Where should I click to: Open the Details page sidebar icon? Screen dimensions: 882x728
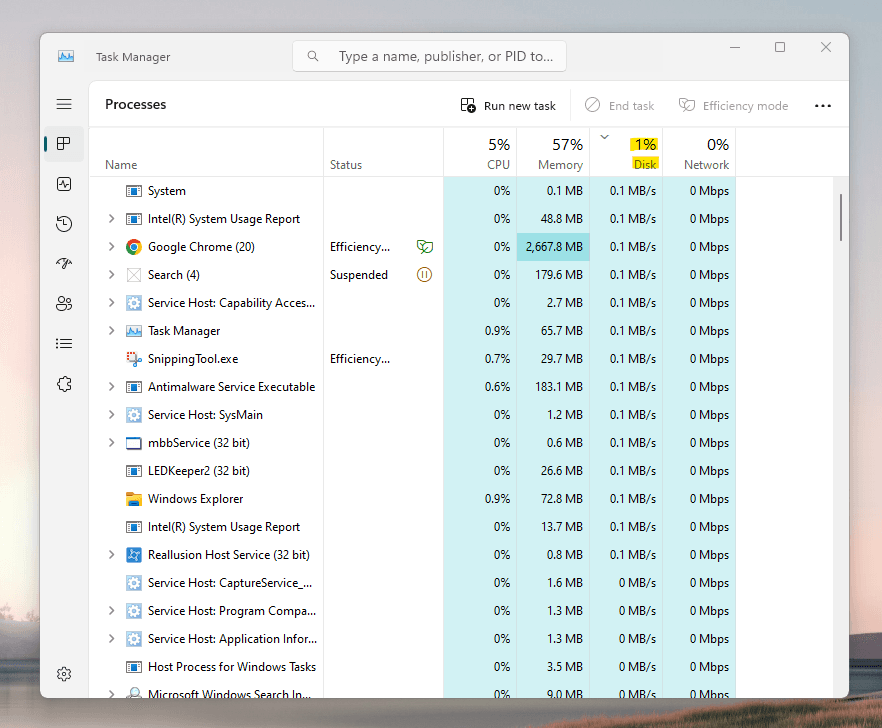coord(64,344)
